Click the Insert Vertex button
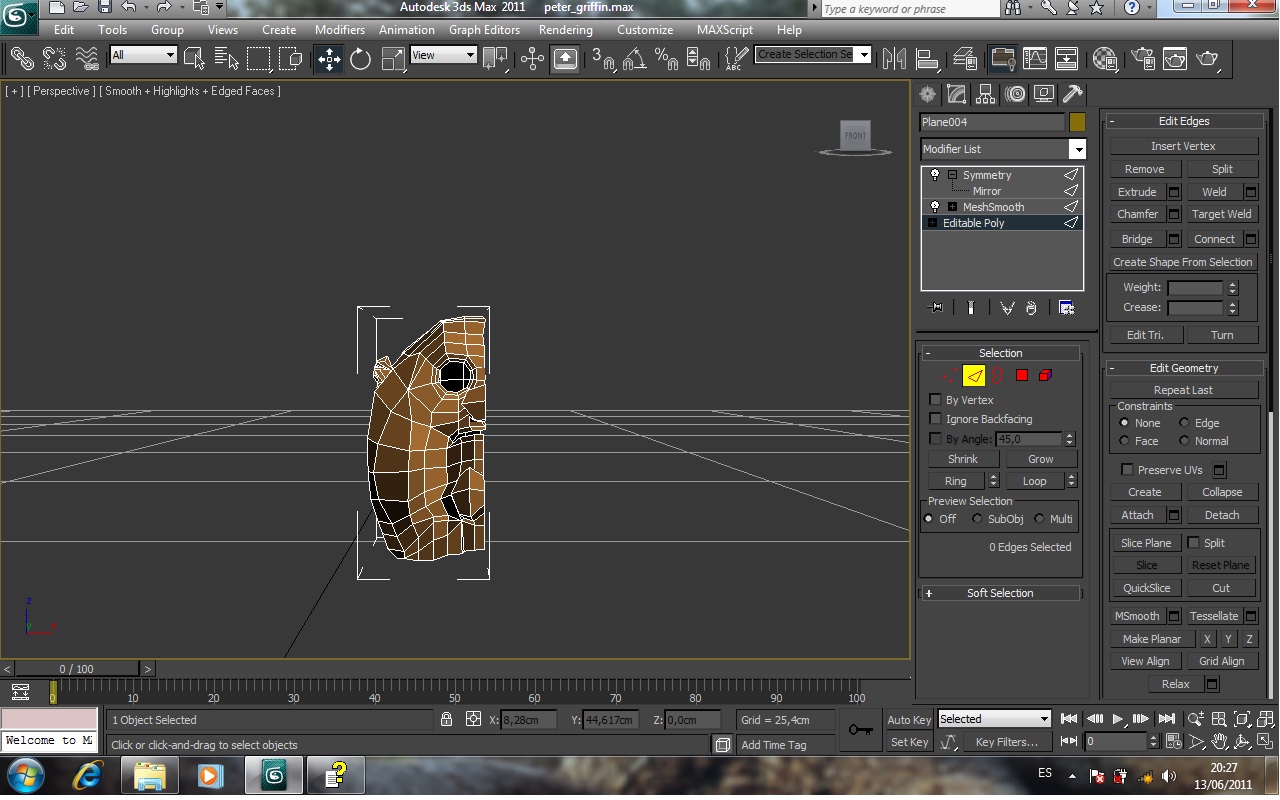Viewport: 1280px width, 800px height. click(1183, 146)
